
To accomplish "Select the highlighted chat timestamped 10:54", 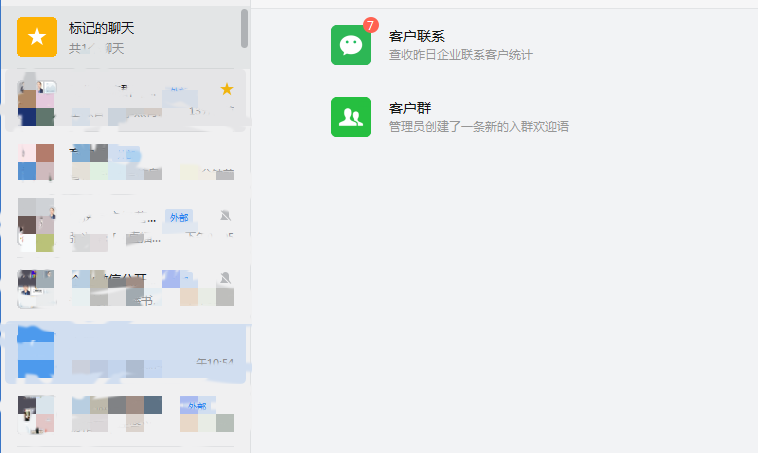I will coord(125,354).
